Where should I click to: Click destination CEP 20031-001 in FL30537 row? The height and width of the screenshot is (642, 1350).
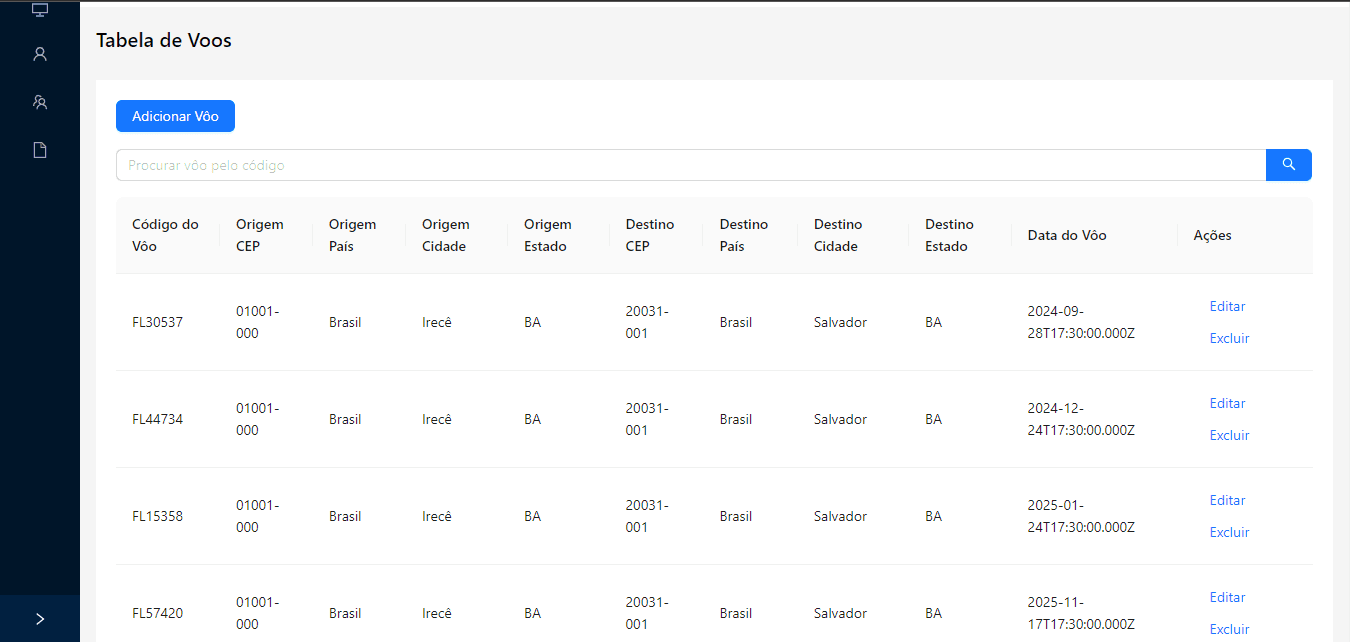pyautogui.click(x=647, y=322)
